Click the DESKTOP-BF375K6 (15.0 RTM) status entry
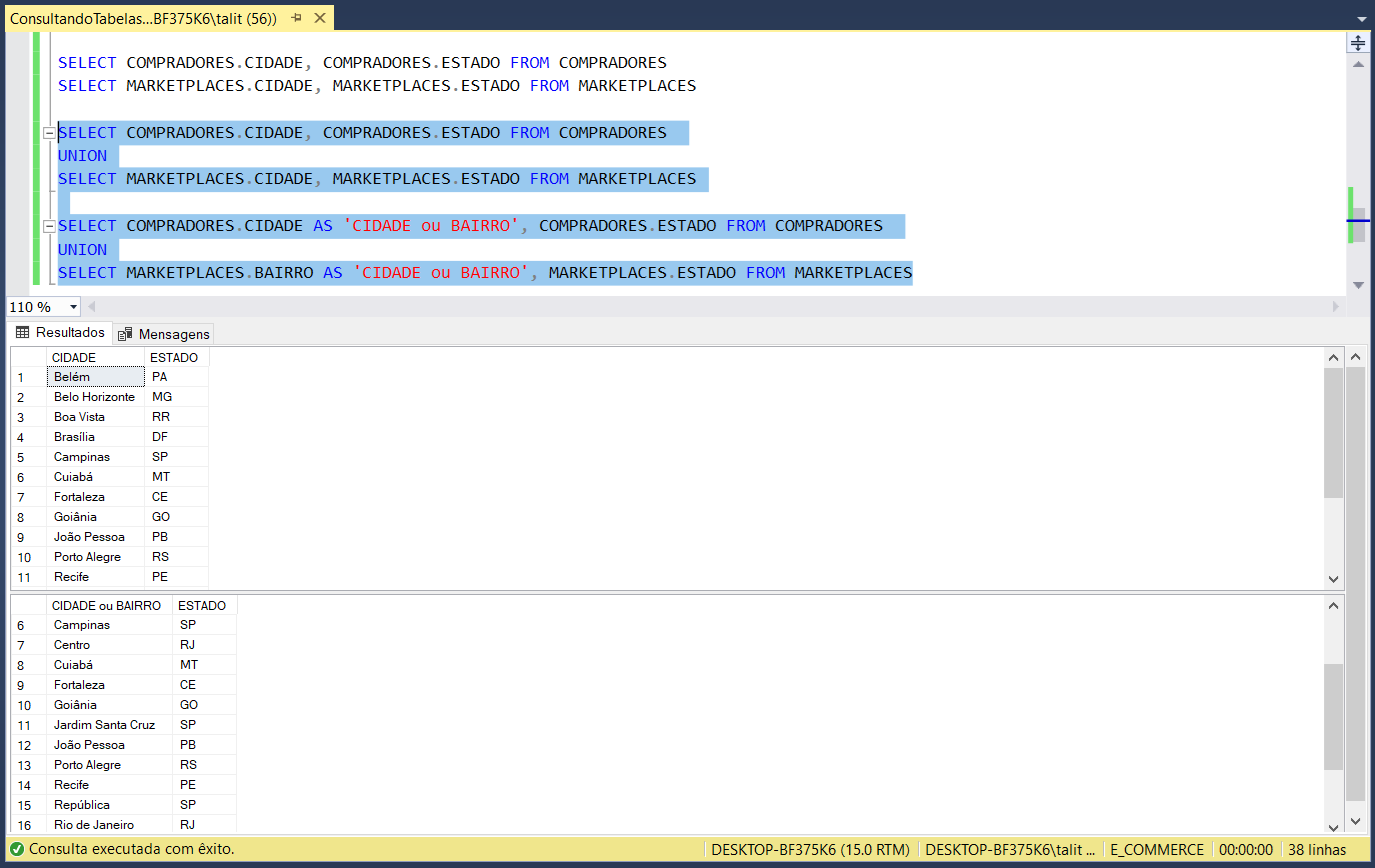The height and width of the screenshot is (868, 1375). (x=810, y=849)
